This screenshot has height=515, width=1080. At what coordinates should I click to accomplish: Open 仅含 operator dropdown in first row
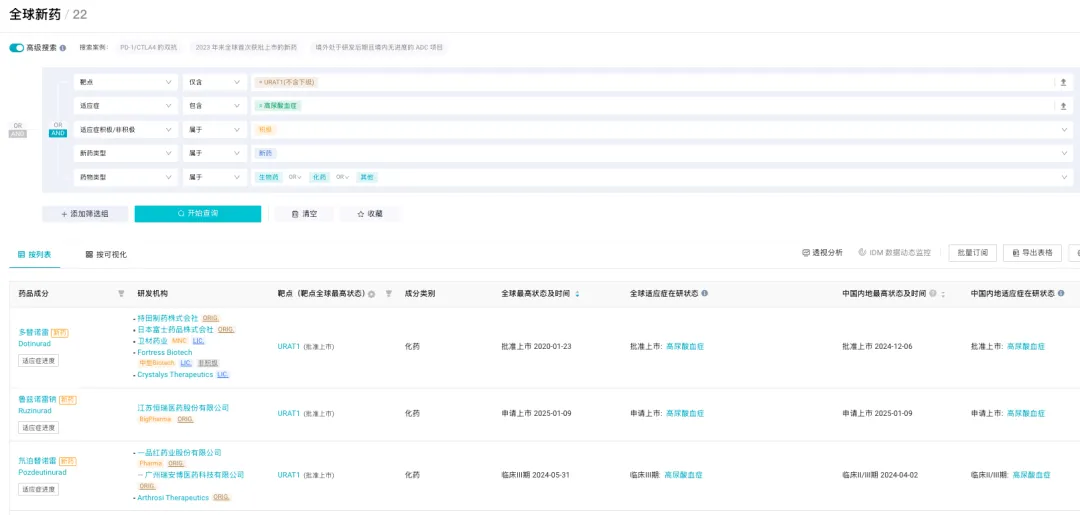point(214,82)
